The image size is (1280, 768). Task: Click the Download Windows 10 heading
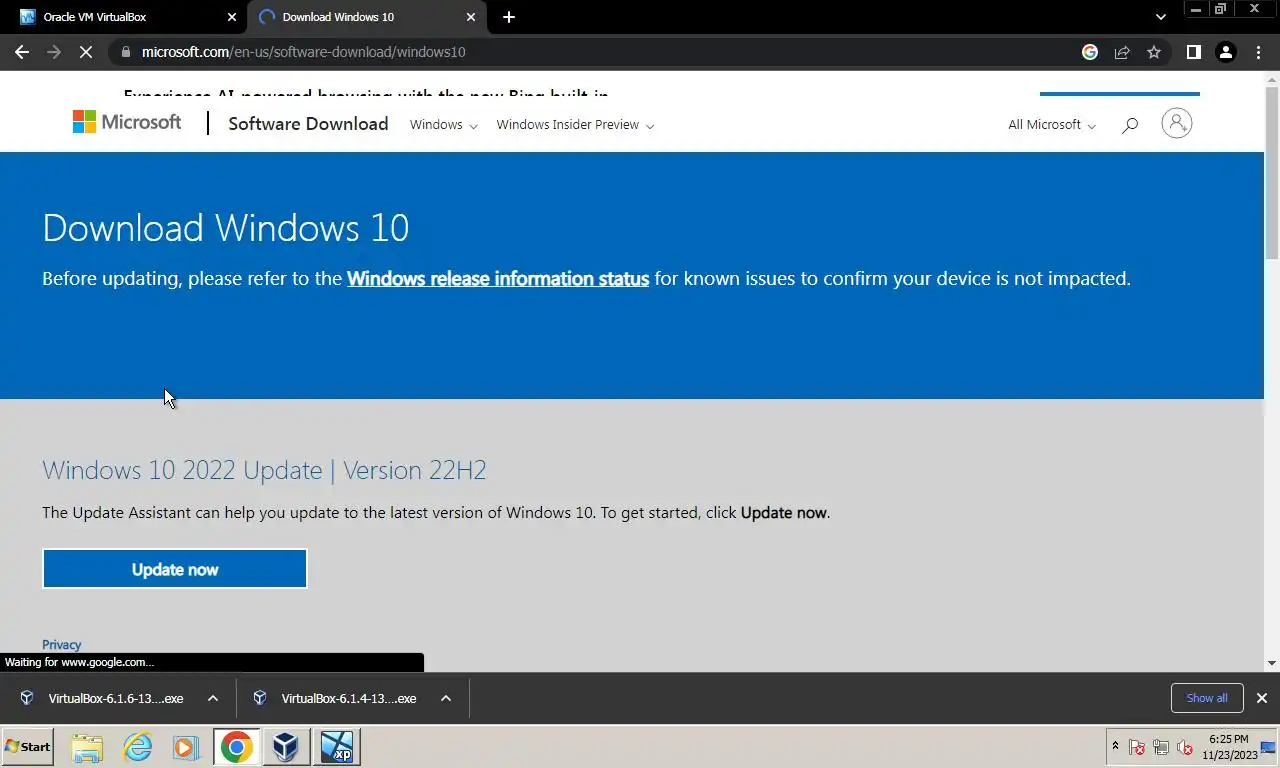coord(226,228)
